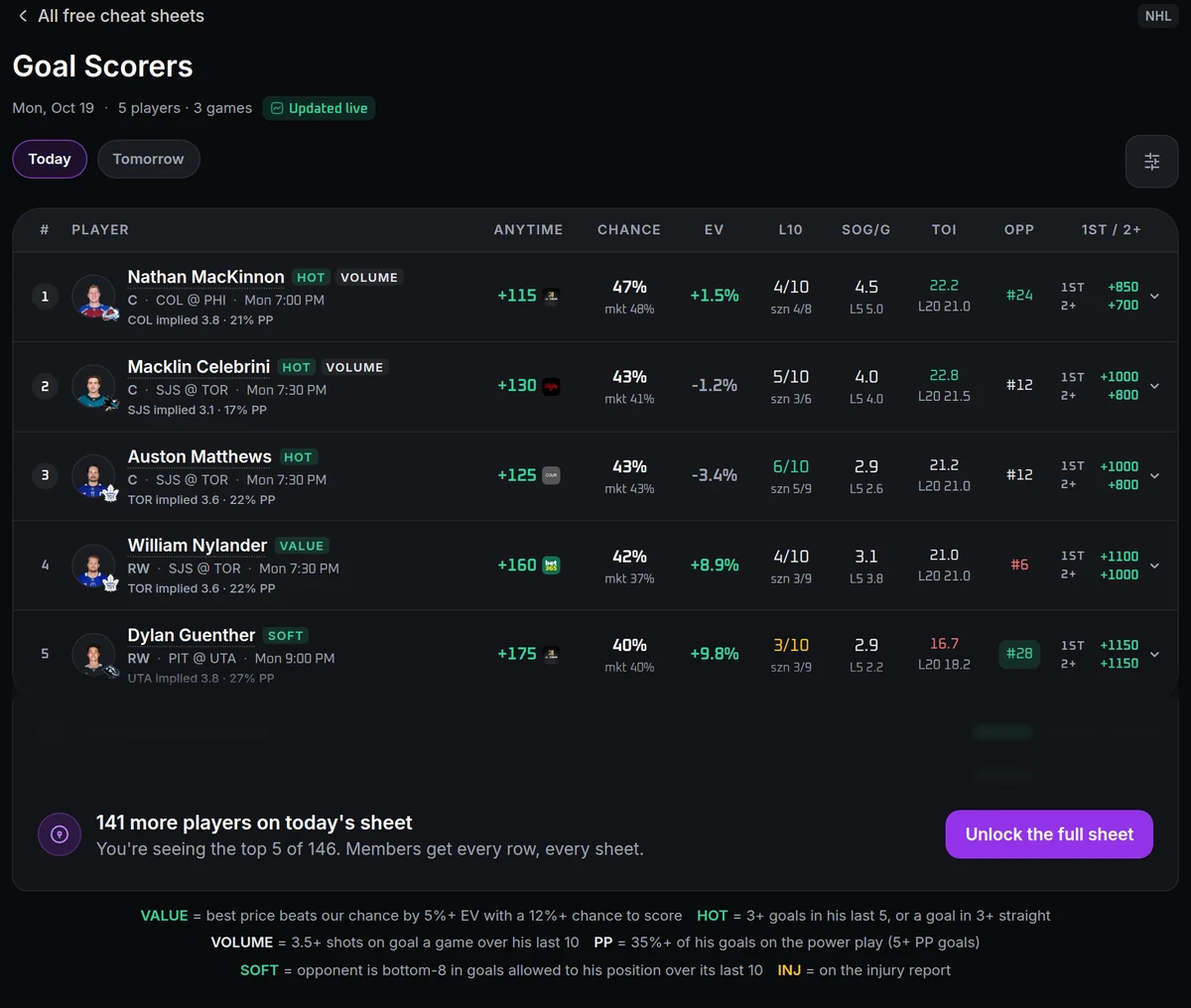Click the sportsbook logo next to +115

(551, 296)
